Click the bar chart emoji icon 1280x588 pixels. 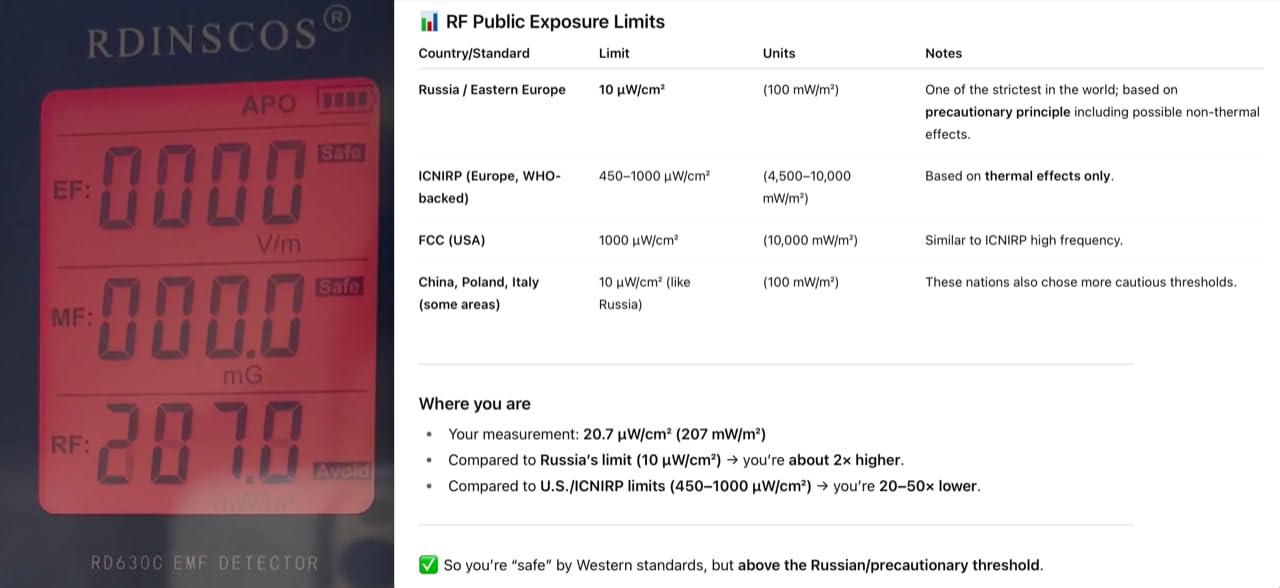(x=429, y=22)
